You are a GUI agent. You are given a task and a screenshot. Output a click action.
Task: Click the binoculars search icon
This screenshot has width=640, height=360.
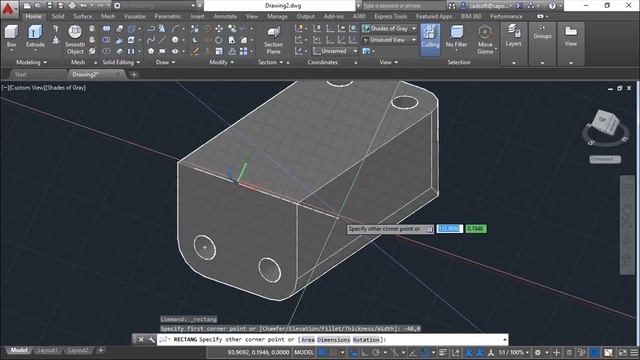[x=451, y=6]
